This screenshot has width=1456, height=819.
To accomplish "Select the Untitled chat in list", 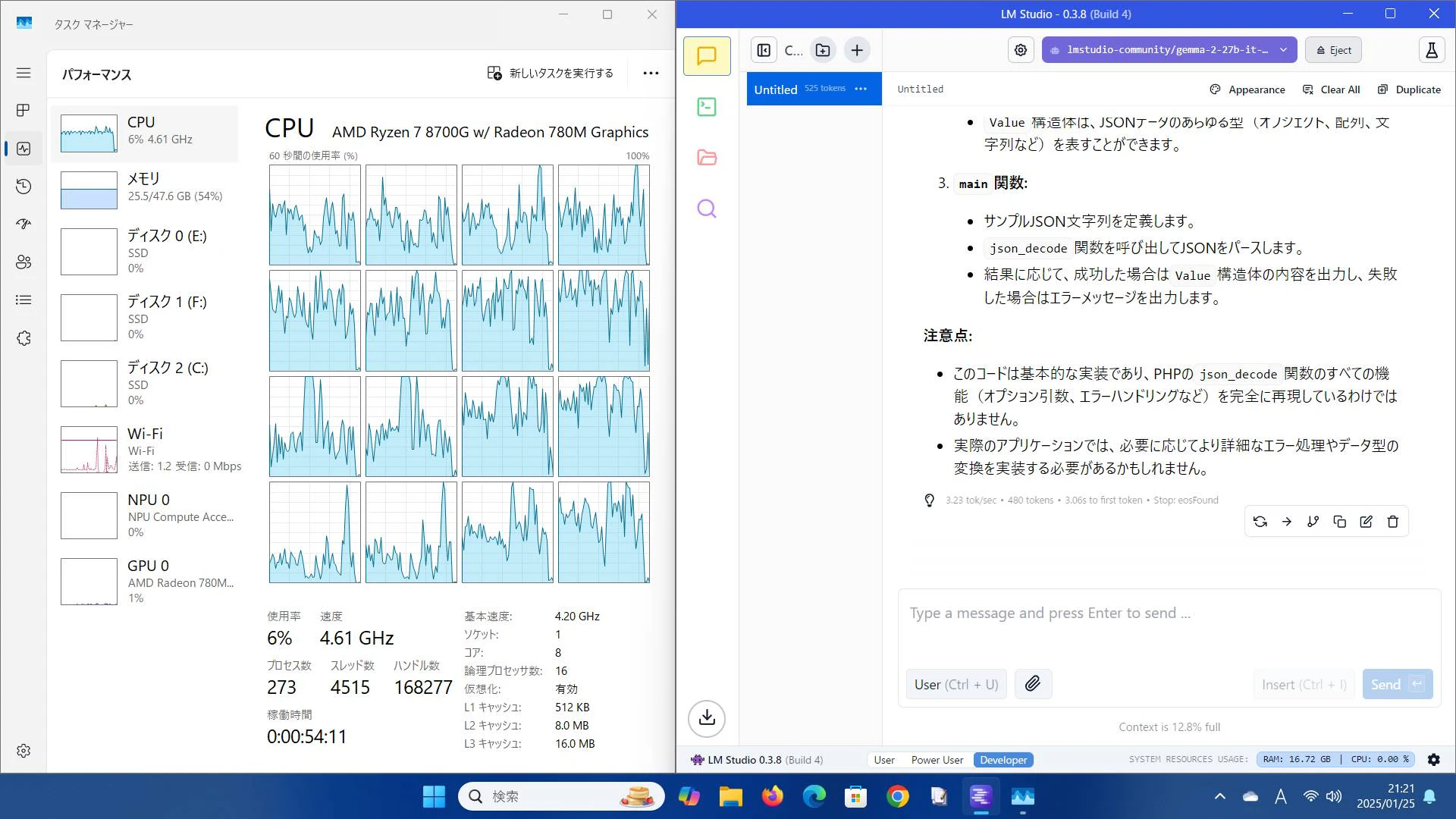I will tap(814, 89).
